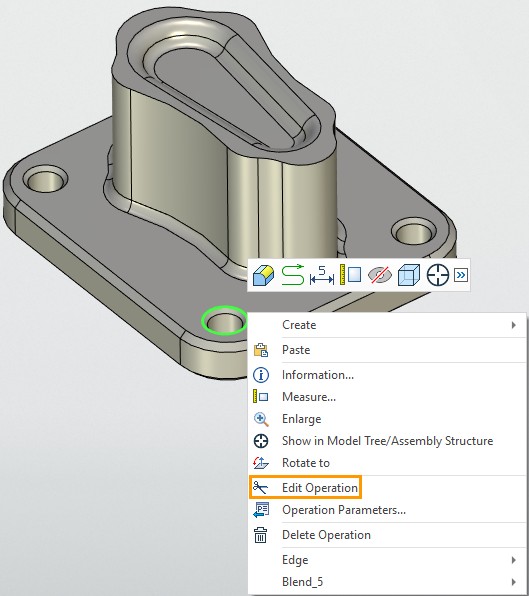Choose Rotate to option
The image size is (529, 596).
point(388,463)
